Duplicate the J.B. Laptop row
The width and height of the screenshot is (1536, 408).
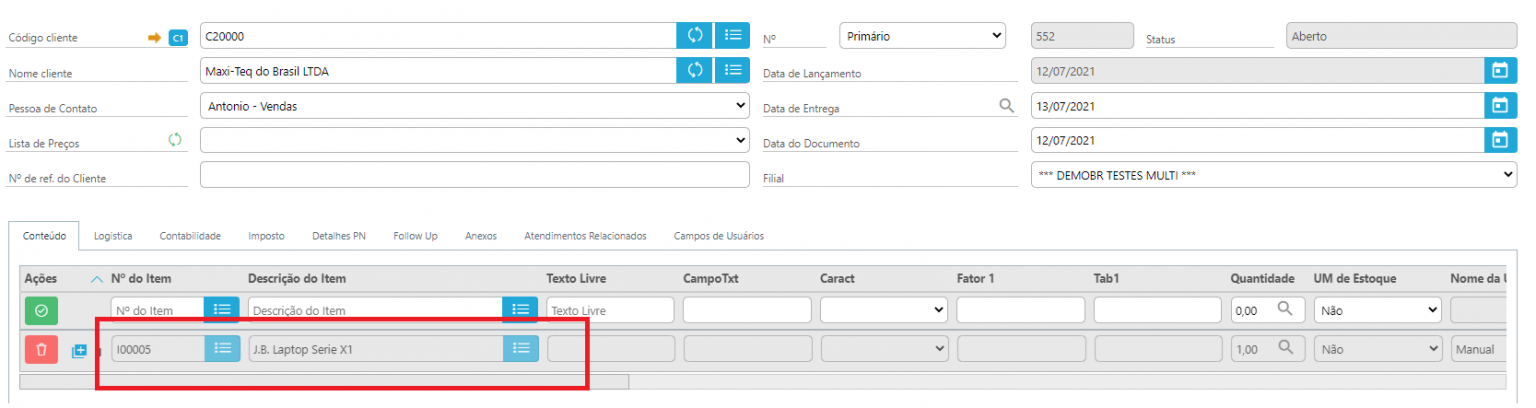(80, 351)
